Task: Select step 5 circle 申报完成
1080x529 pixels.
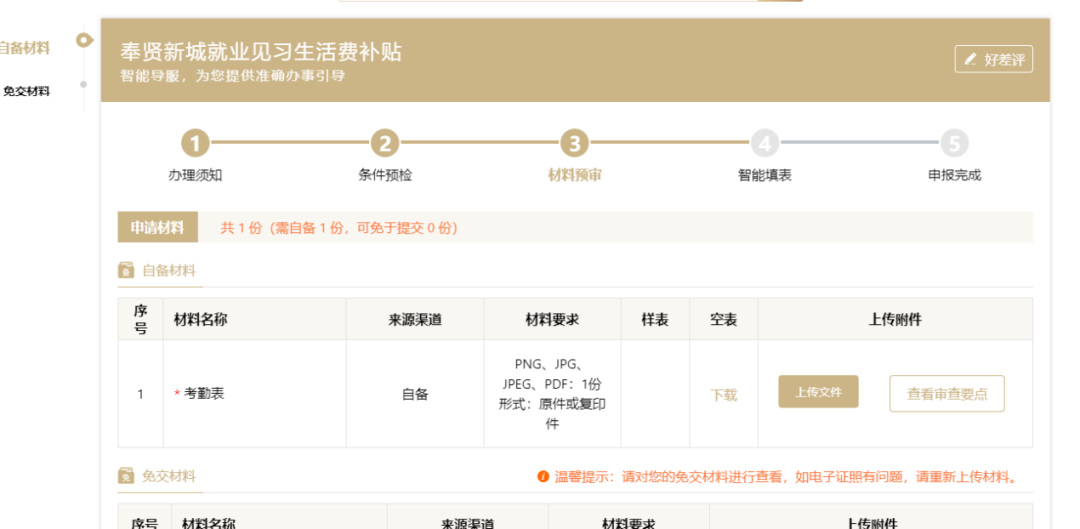Action: (x=954, y=144)
